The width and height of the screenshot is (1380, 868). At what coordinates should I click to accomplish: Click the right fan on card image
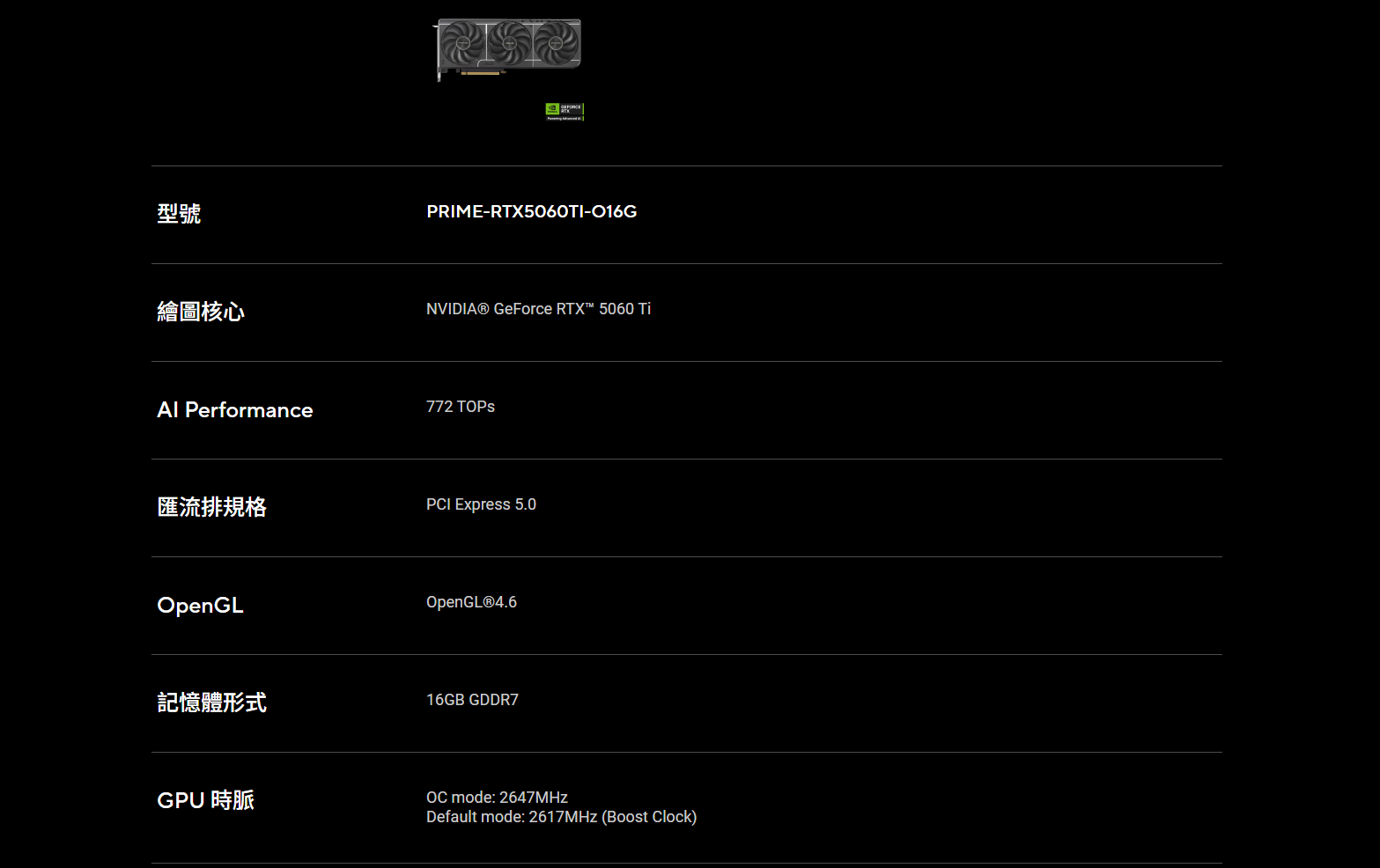[x=557, y=42]
